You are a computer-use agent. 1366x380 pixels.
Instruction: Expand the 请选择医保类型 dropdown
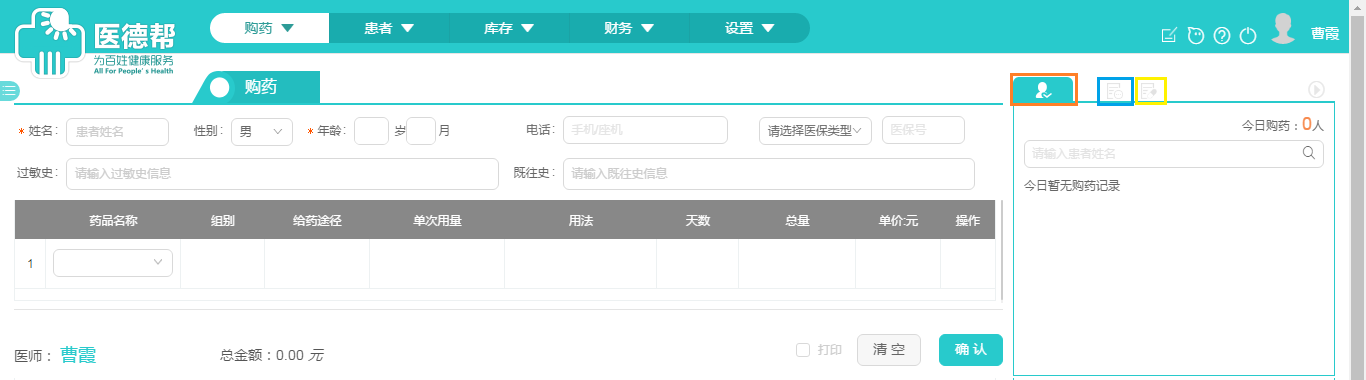(816, 131)
